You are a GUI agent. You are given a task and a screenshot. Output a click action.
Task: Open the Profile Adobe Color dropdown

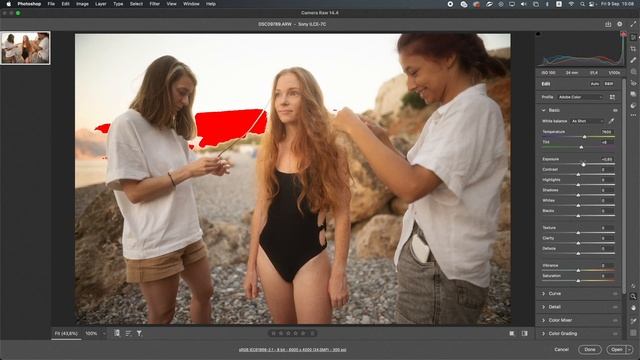pos(580,97)
